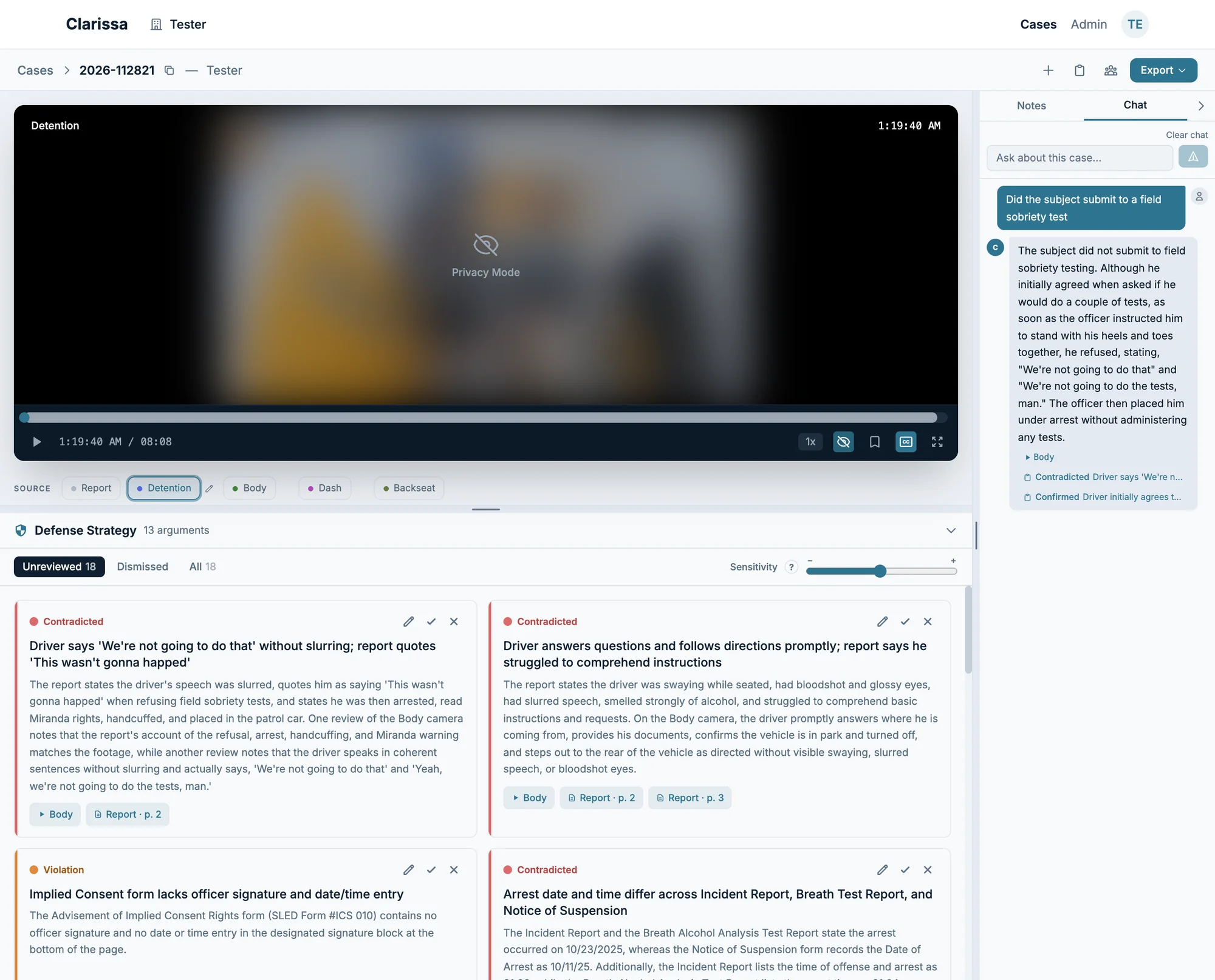Open the Export dropdown

(x=1163, y=70)
